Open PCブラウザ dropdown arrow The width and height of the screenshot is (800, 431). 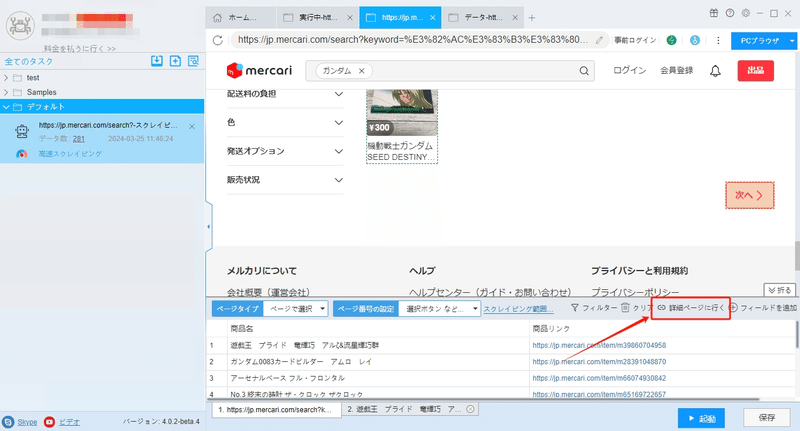click(792, 40)
